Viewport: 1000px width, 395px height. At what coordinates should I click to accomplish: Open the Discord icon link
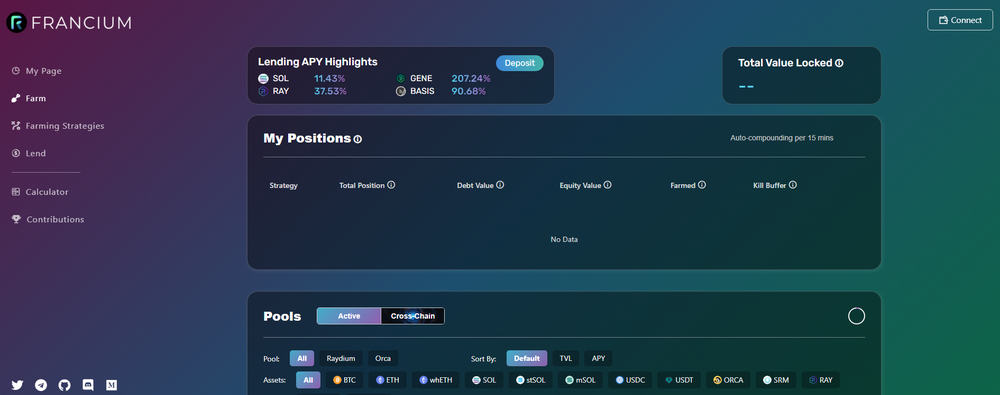(x=88, y=385)
